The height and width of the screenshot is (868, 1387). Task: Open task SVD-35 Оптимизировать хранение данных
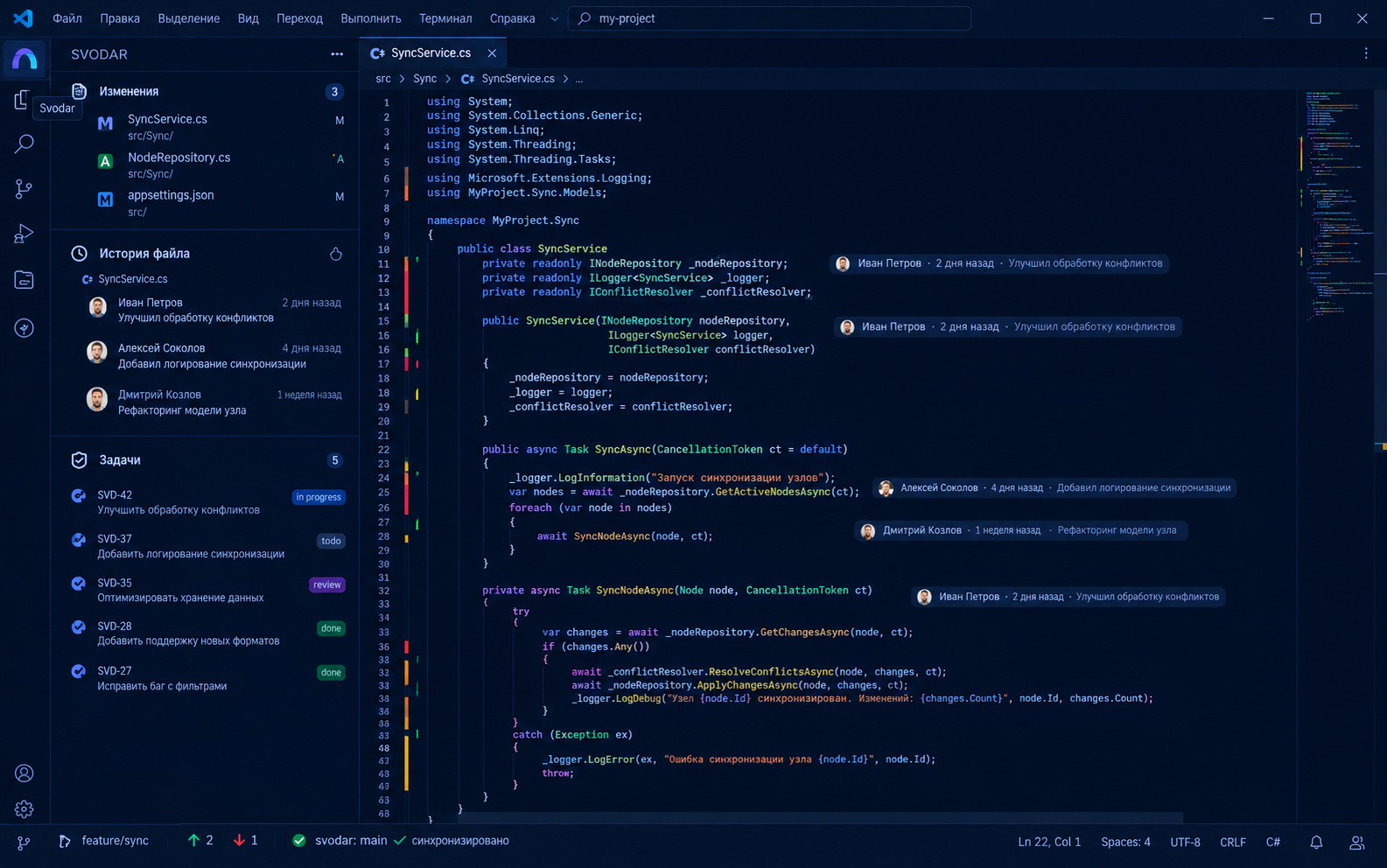[207, 590]
